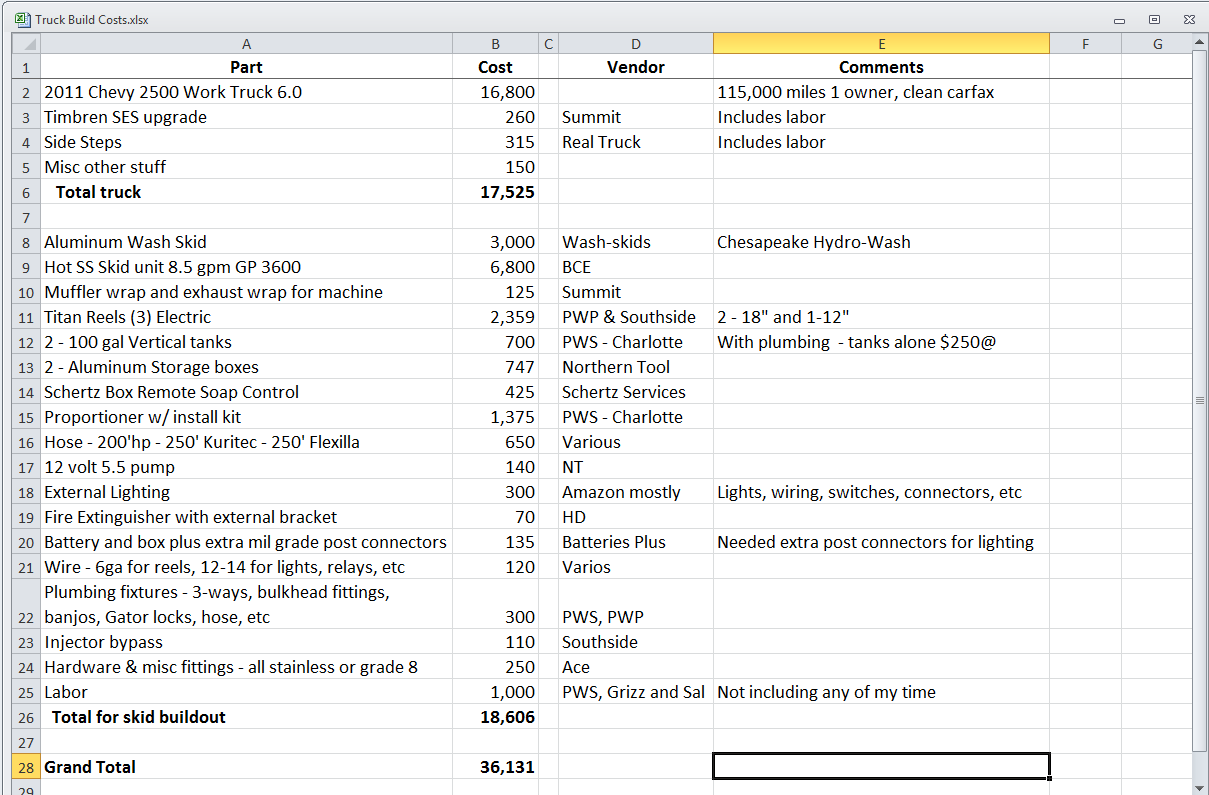Select 'Aluminum Wash Skid' cell
This screenshot has height=795, width=1209.
click(x=246, y=242)
